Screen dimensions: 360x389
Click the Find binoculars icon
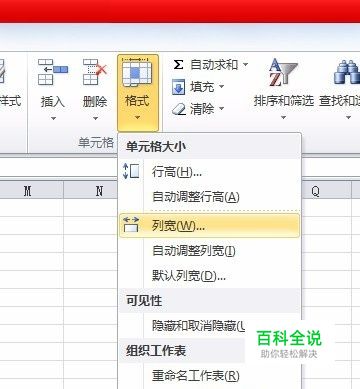click(x=347, y=71)
